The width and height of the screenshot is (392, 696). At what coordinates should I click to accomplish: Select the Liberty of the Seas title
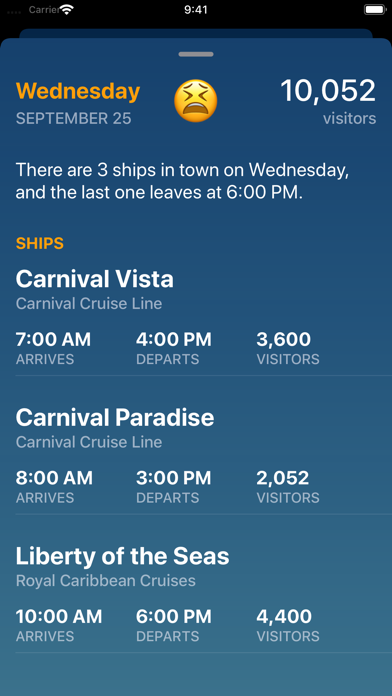click(123, 556)
